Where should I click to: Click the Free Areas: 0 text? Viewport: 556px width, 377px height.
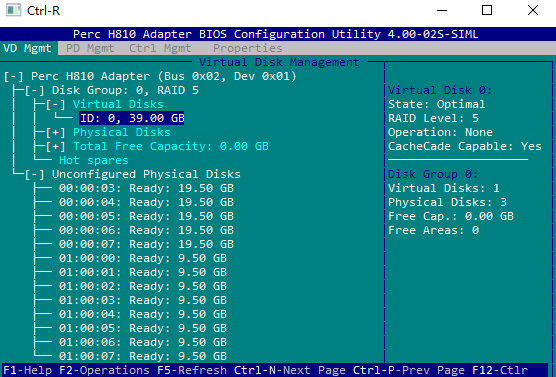click(x=433, y=231)
